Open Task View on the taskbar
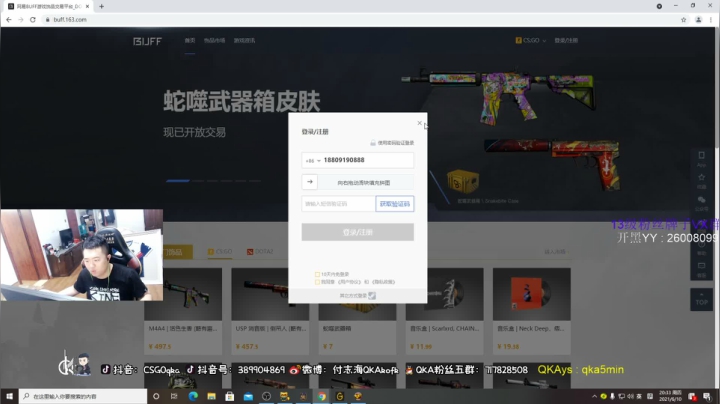Viewport: 720px width, 404px height. point(174,396)
